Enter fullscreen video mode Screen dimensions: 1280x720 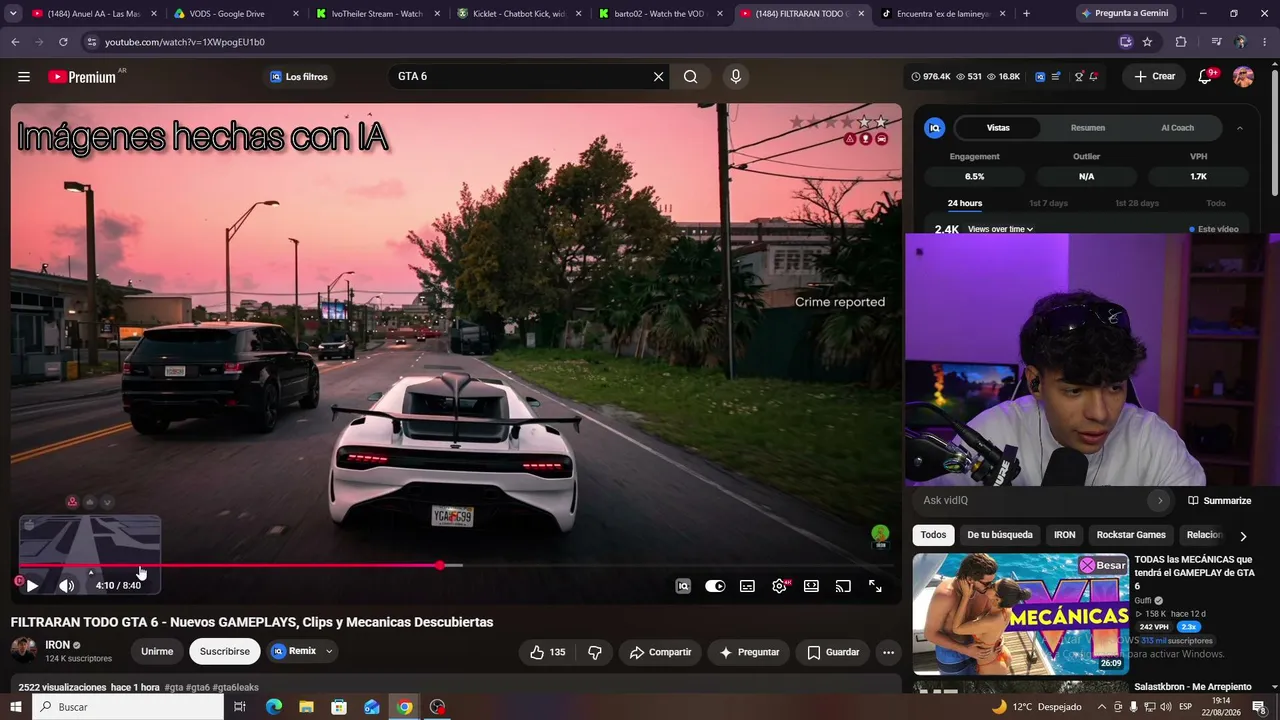click(875, 586)
